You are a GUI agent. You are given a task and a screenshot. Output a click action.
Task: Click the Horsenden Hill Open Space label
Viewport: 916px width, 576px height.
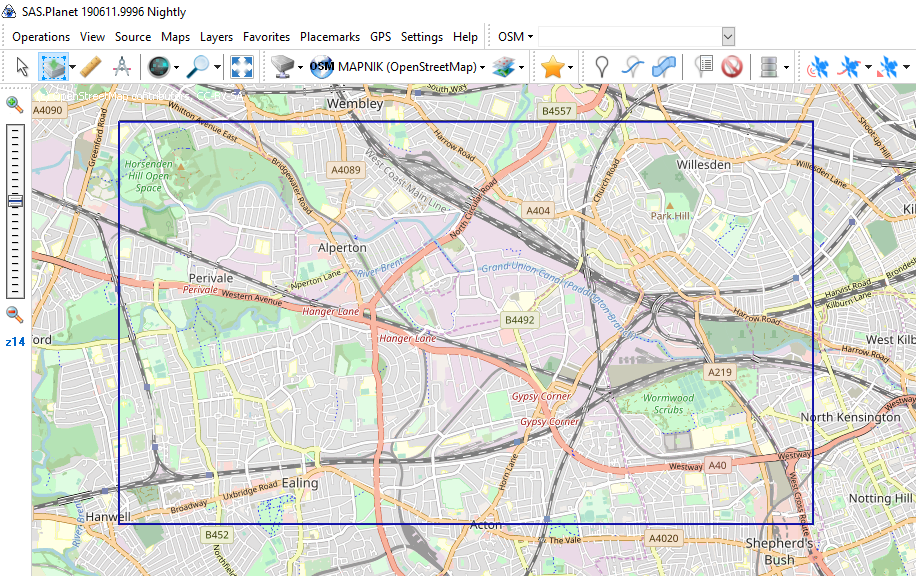click(x=148, y=176)
